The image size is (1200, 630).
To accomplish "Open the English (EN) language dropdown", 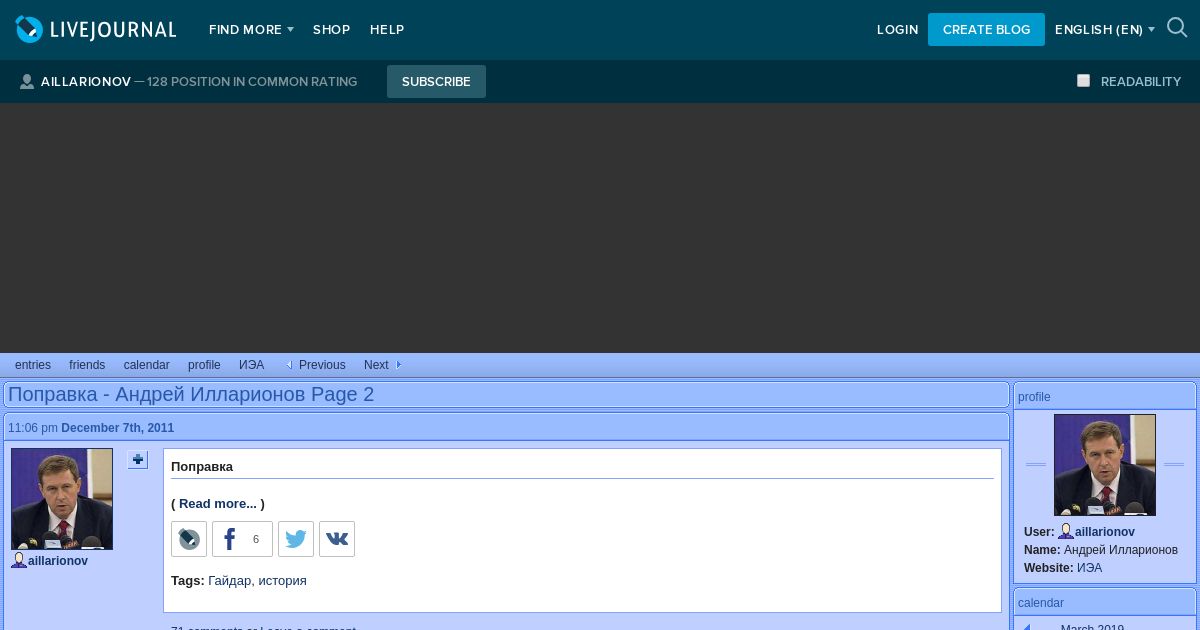I will (1105, 30).
